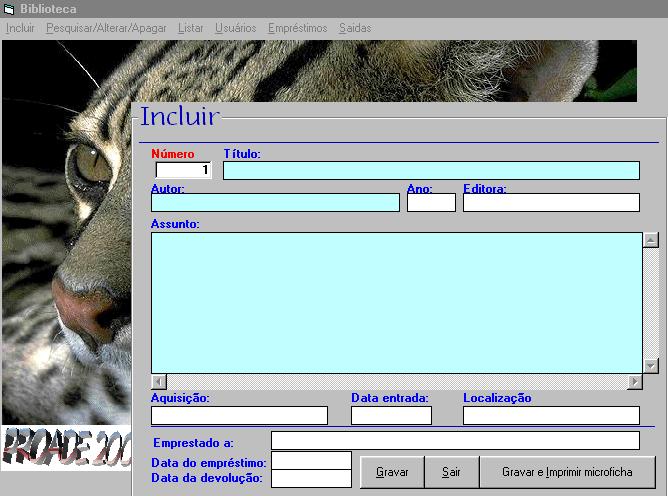
Task: Click the Assunto scroll left arrow
Action: click(x=158, y=382)
